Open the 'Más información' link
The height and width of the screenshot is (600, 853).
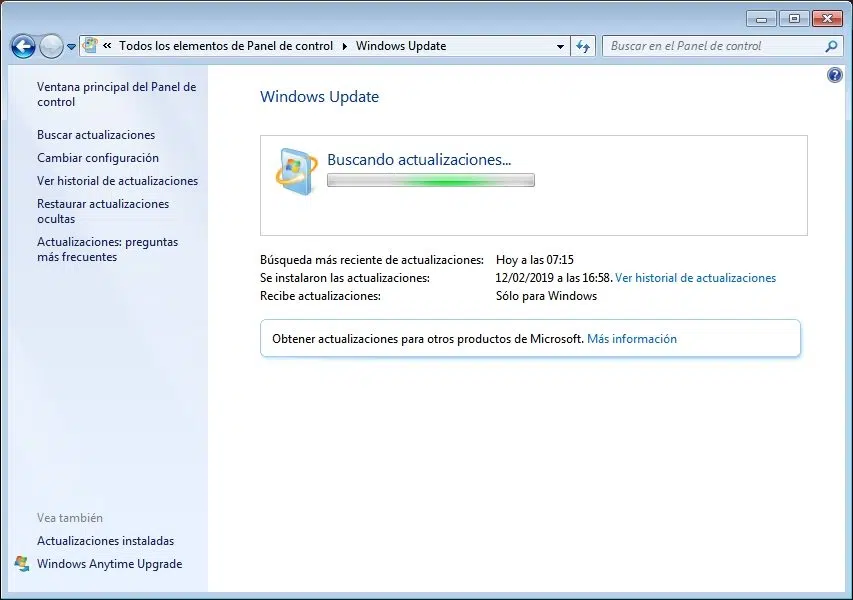[632, 338]
